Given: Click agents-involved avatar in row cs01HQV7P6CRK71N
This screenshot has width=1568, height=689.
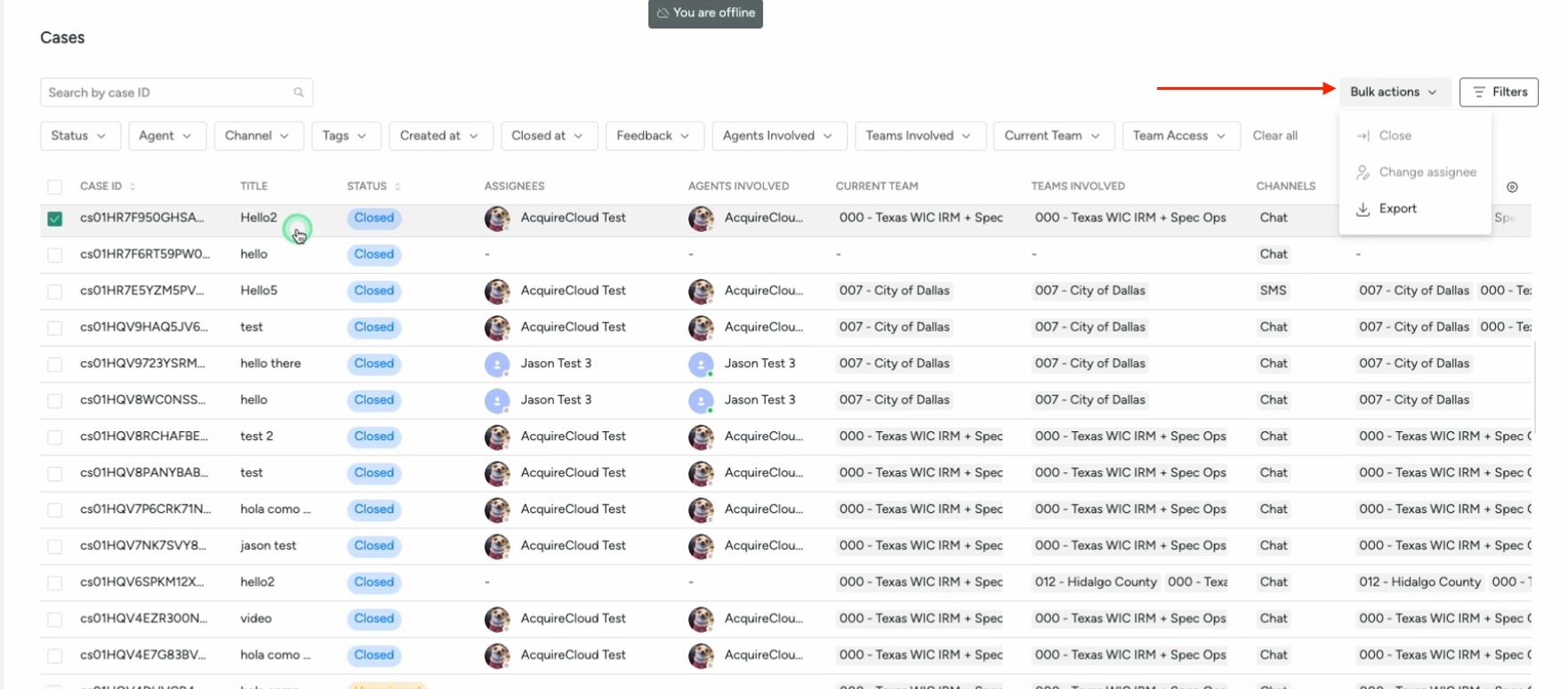Looking at the screenshot, I should pyautogui.click(x=701, y=510).
